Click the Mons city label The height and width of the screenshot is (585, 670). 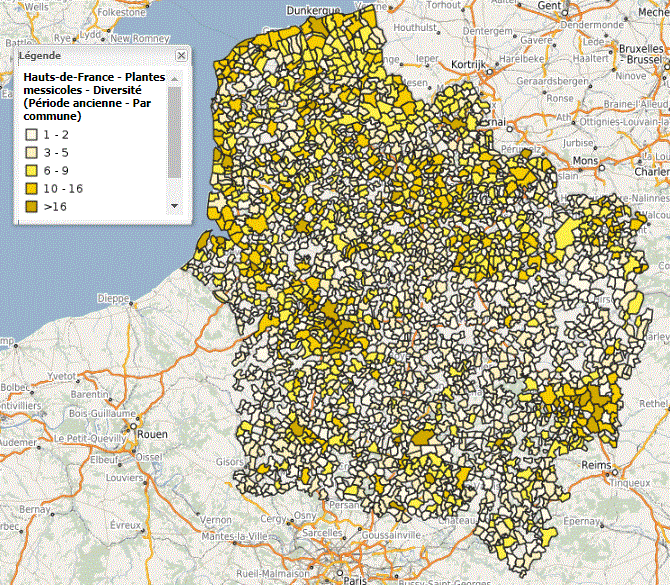pos(584,161)
